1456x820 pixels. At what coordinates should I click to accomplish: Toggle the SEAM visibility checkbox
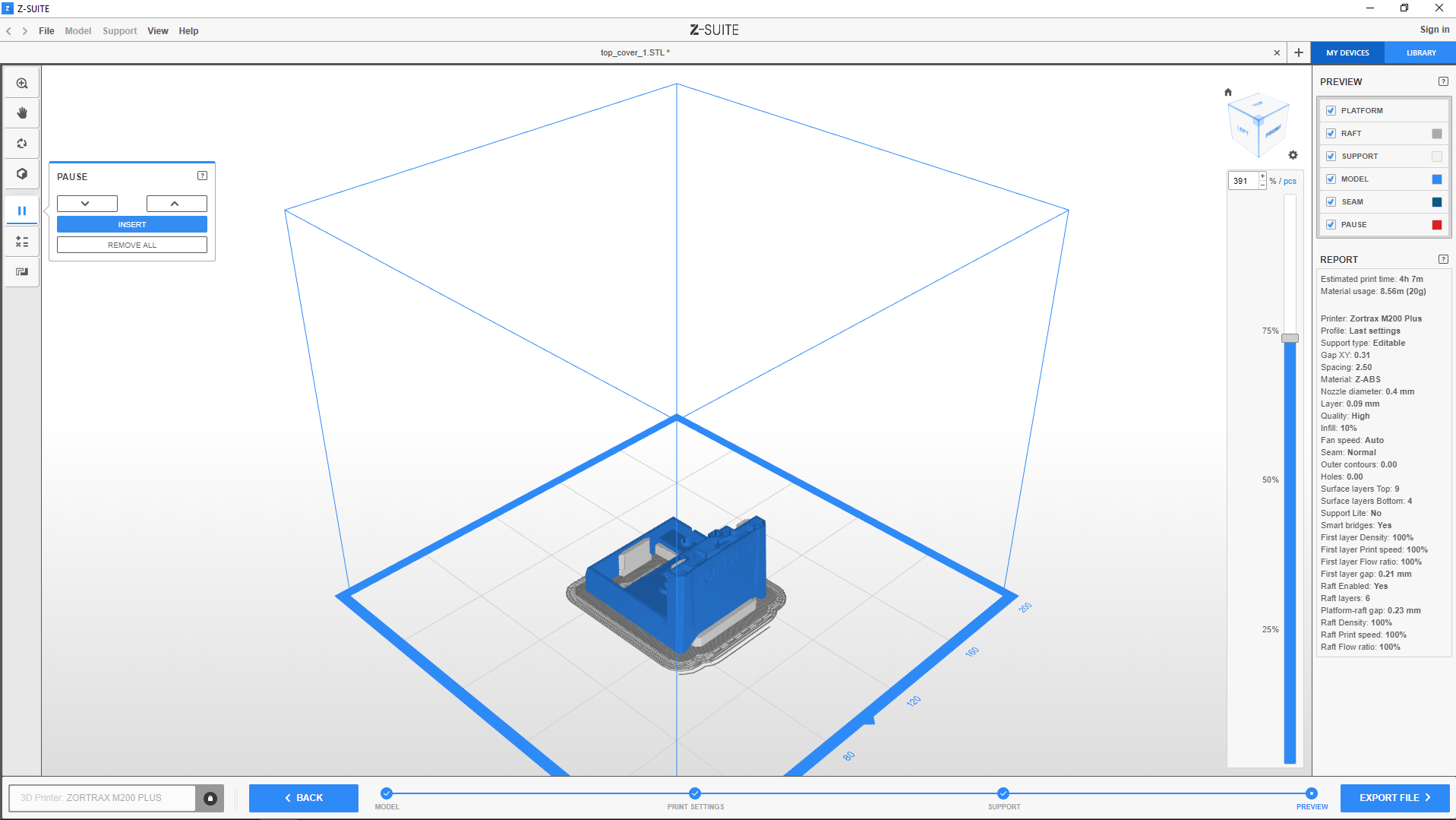[x=1331, y=201]
